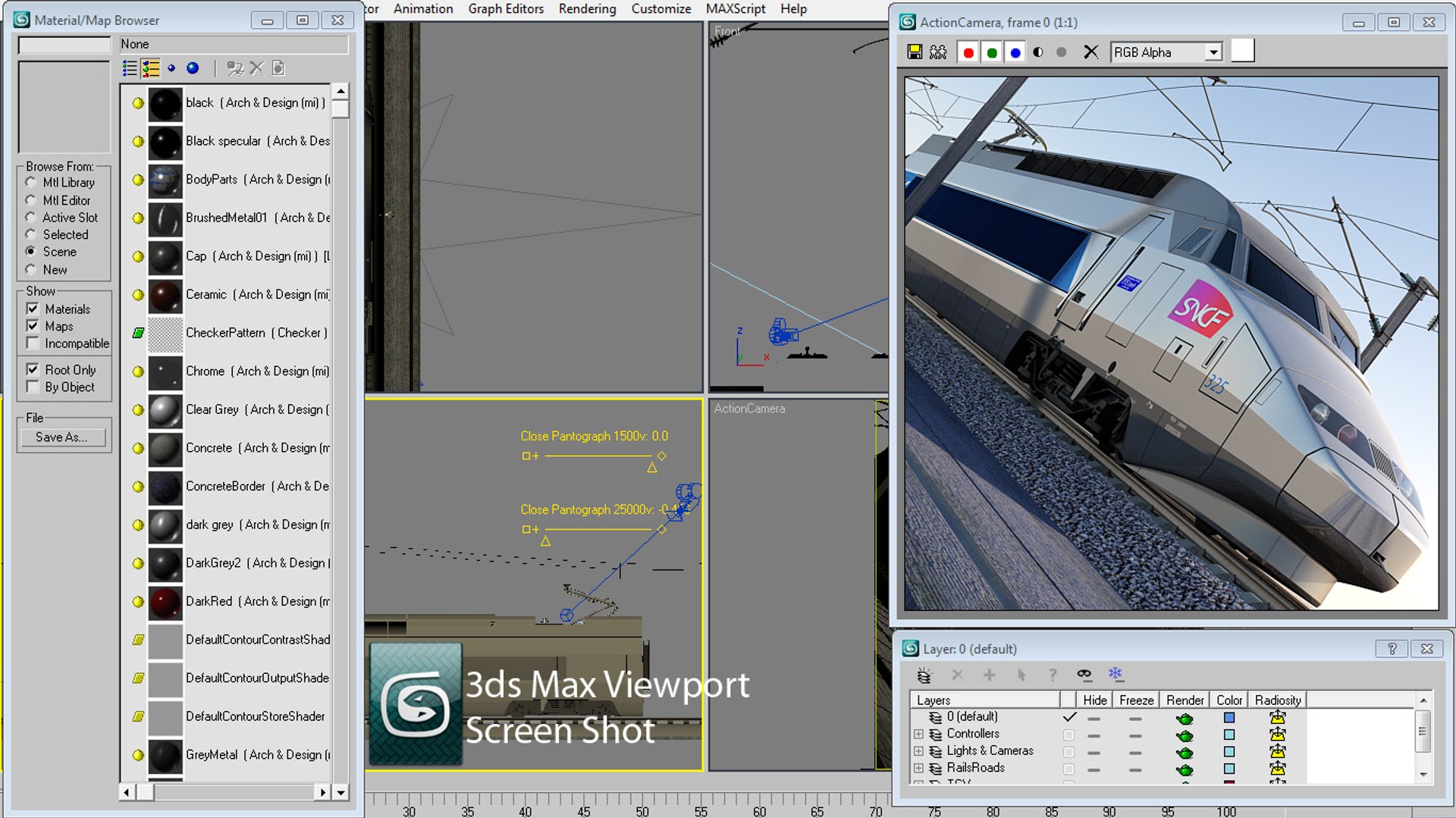The image size is (1456, 818).
Task: Click the white color swatch in render window
Action: 1242,52
